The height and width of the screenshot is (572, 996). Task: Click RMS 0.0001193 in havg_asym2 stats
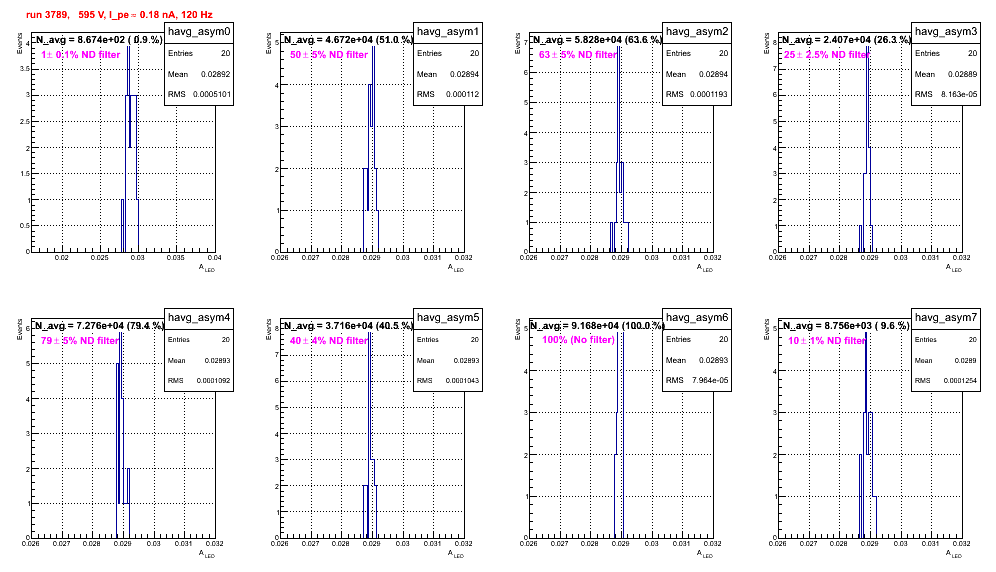(697, 94)
